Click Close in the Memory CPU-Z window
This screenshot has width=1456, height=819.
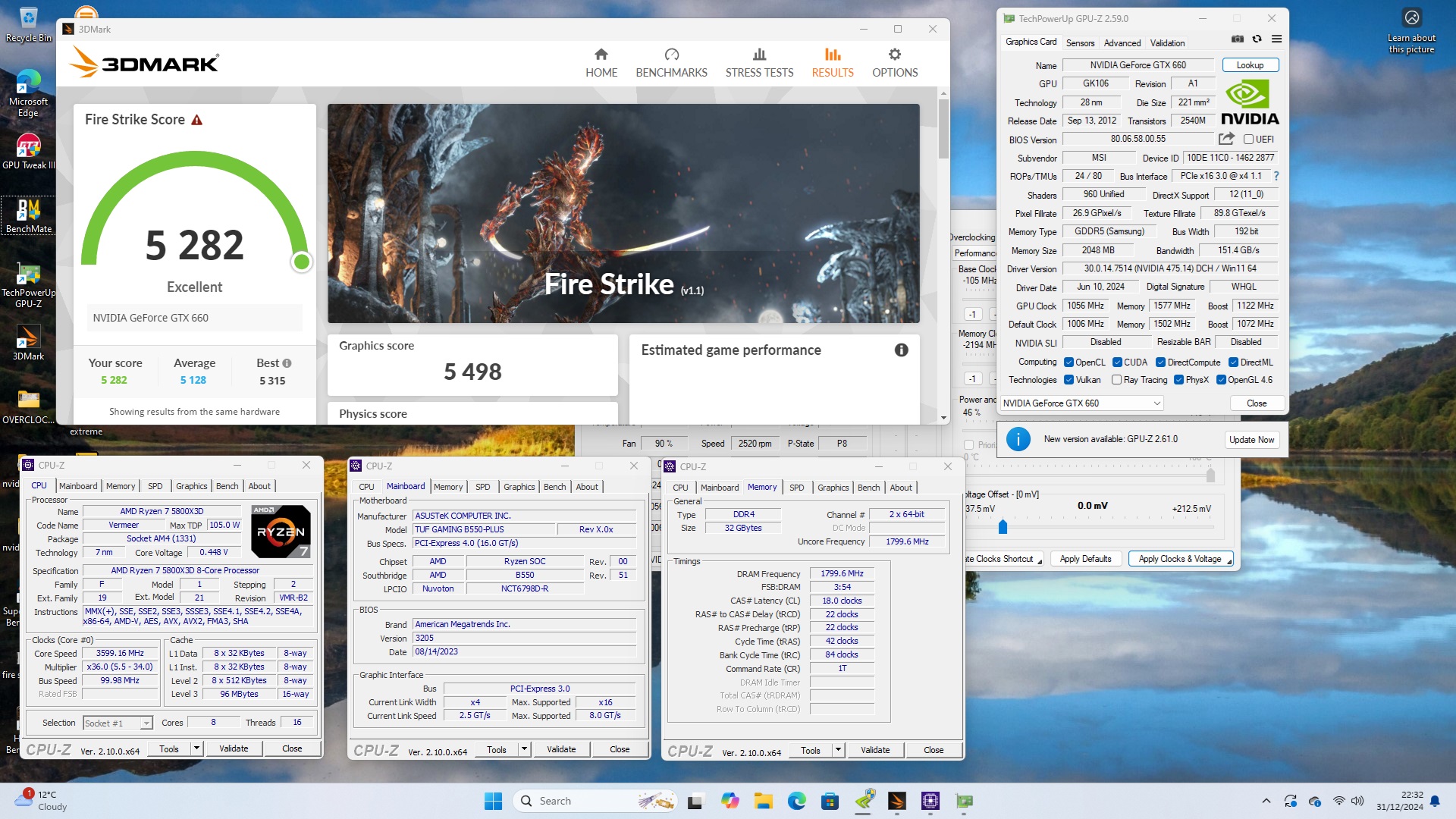click(x=934, y=750)
